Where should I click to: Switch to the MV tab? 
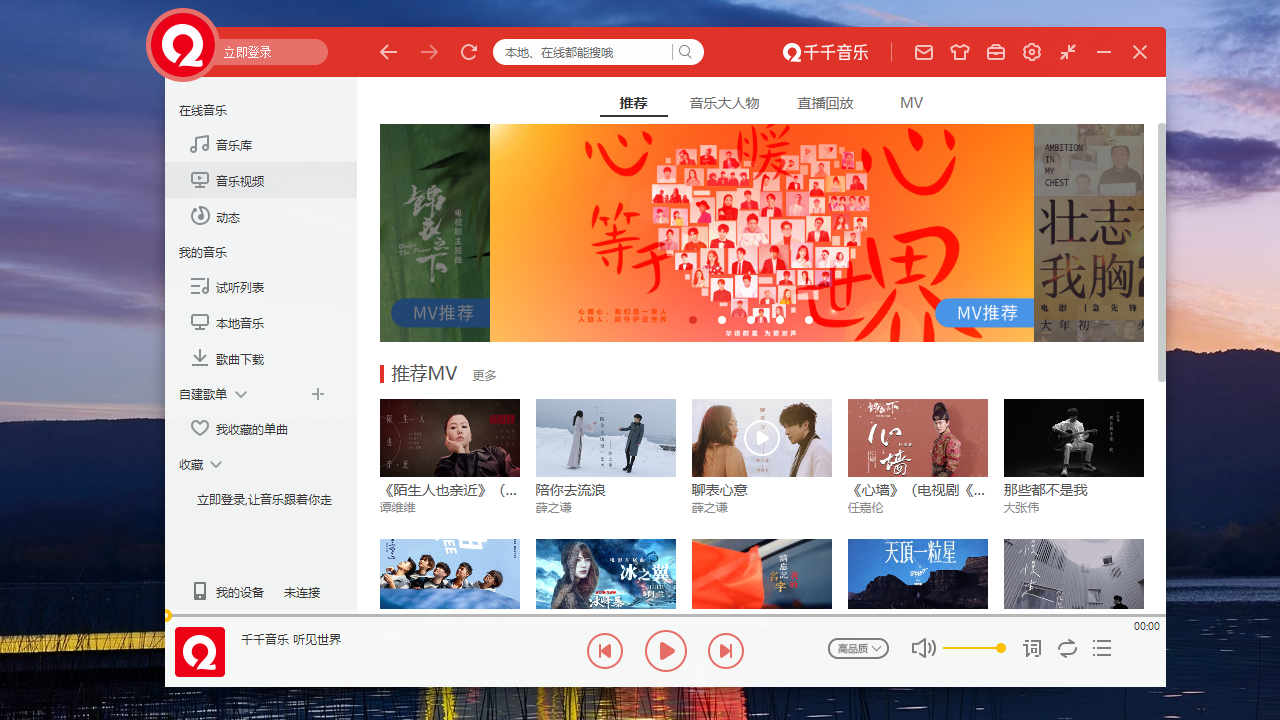click(911, 103)
